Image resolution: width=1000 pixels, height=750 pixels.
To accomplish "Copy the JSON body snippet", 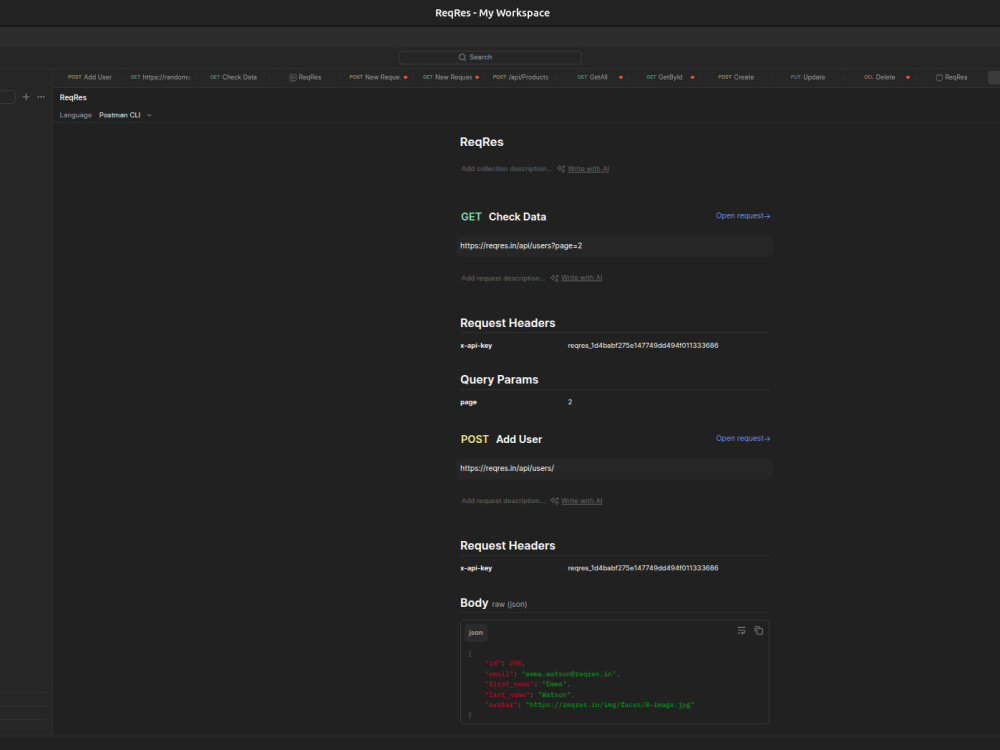I will (758, 631).
